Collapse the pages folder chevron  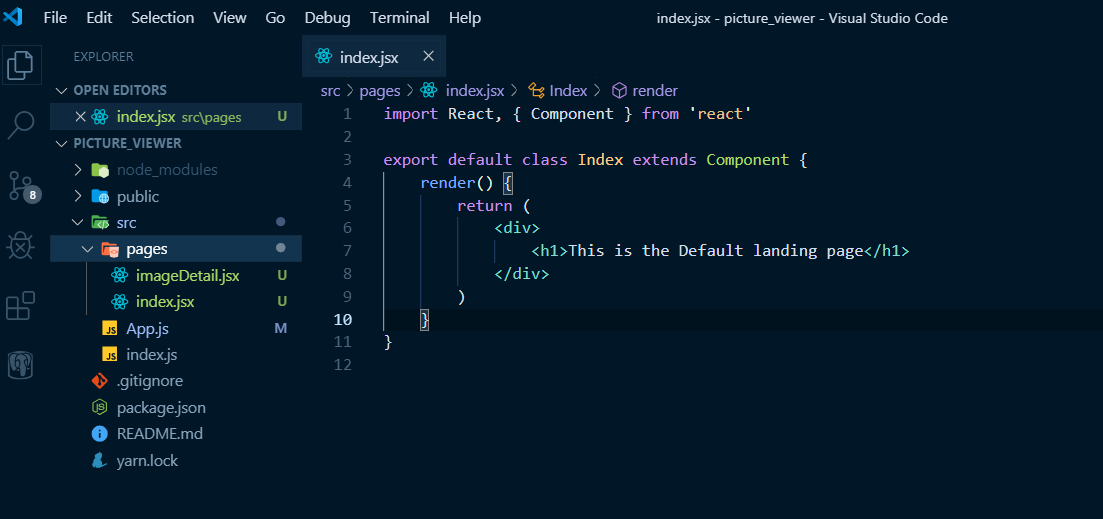click(x=88, y=249)
